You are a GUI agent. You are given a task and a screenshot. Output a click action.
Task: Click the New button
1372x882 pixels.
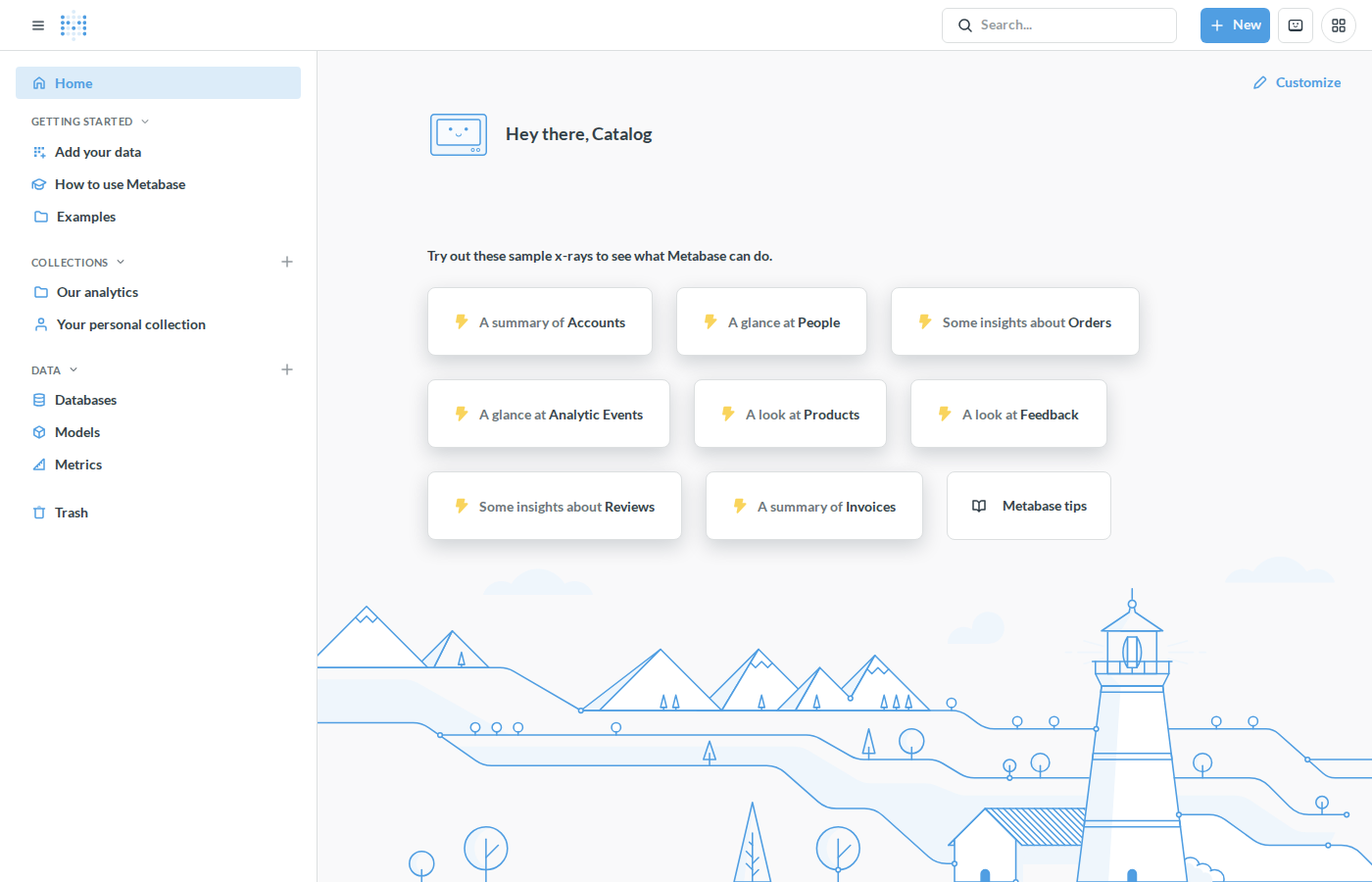(1235, 25)
